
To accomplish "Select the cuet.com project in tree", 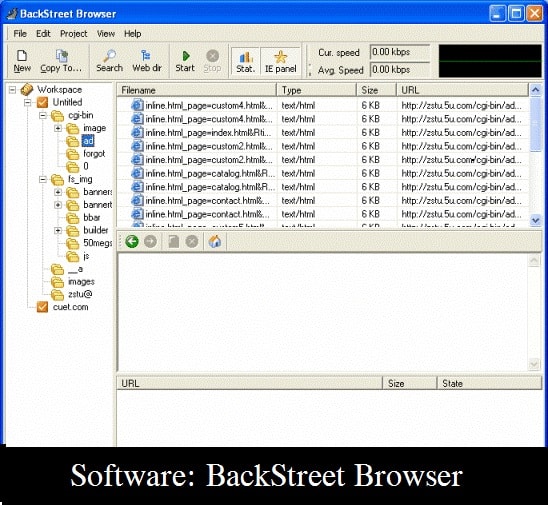I will pos(70,307).
